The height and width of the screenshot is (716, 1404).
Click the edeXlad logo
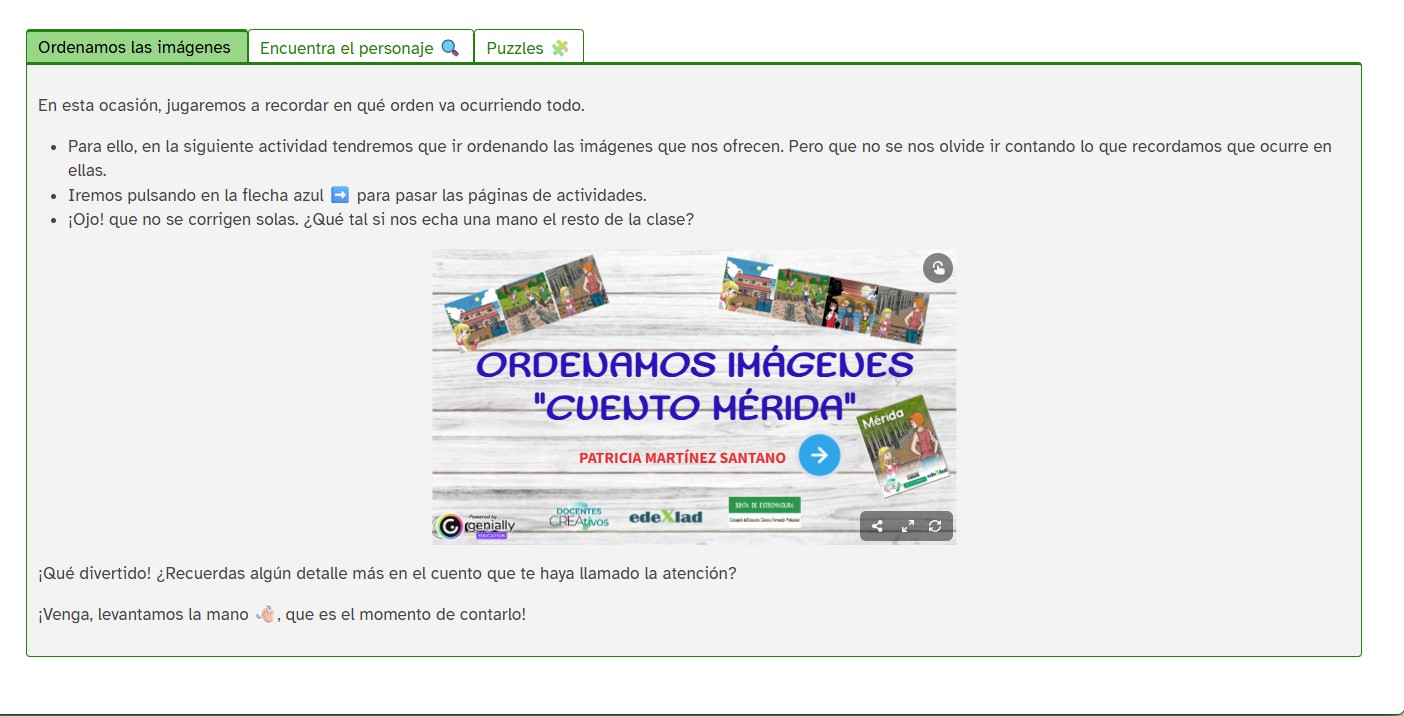click(x=665, y=517)
